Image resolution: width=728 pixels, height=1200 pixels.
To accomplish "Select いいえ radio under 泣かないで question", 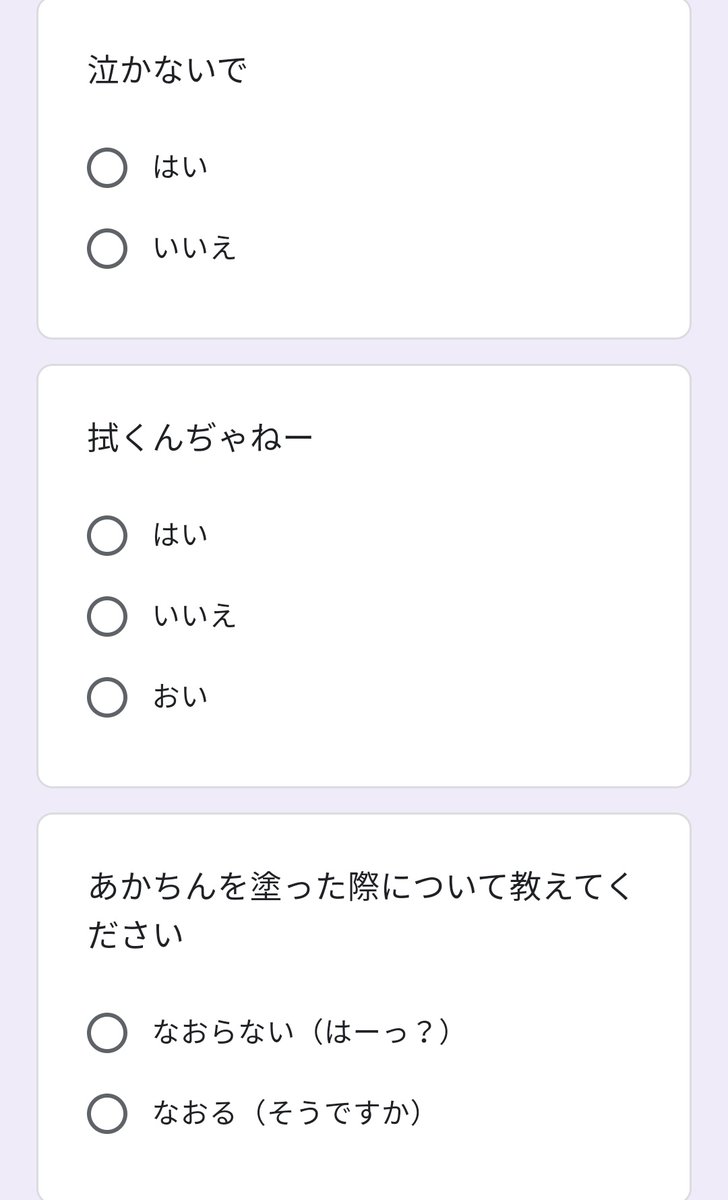I will coord(107,248).
